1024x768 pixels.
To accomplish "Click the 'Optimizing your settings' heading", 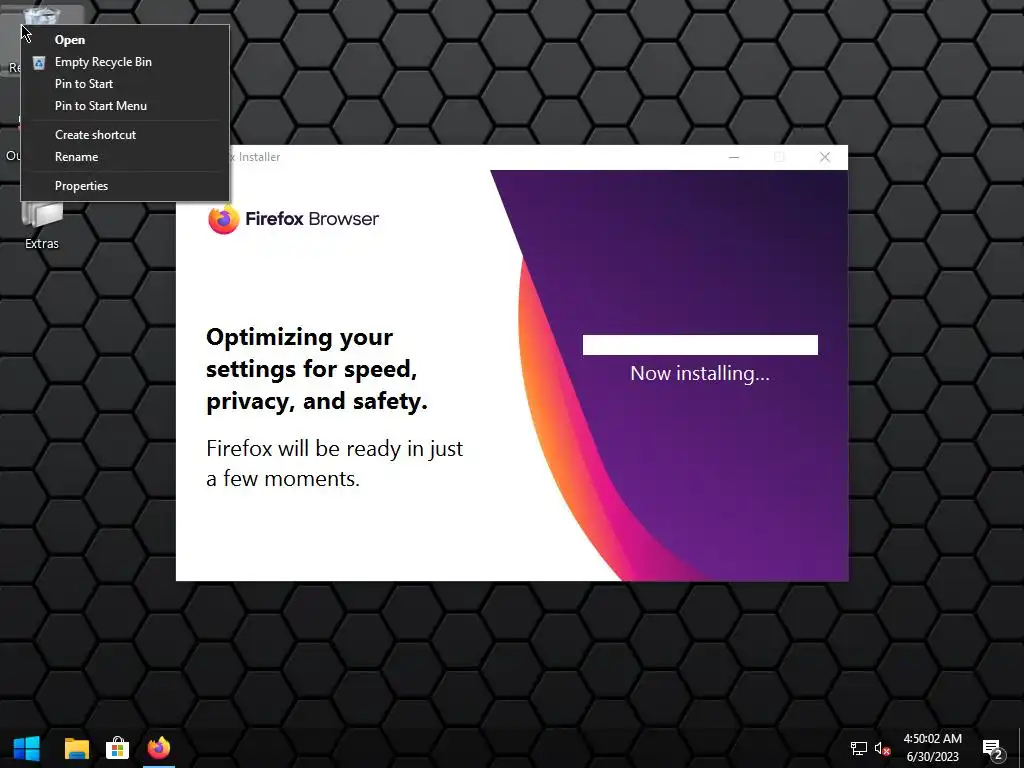I will pyautogui.click(x=317, y=369).
